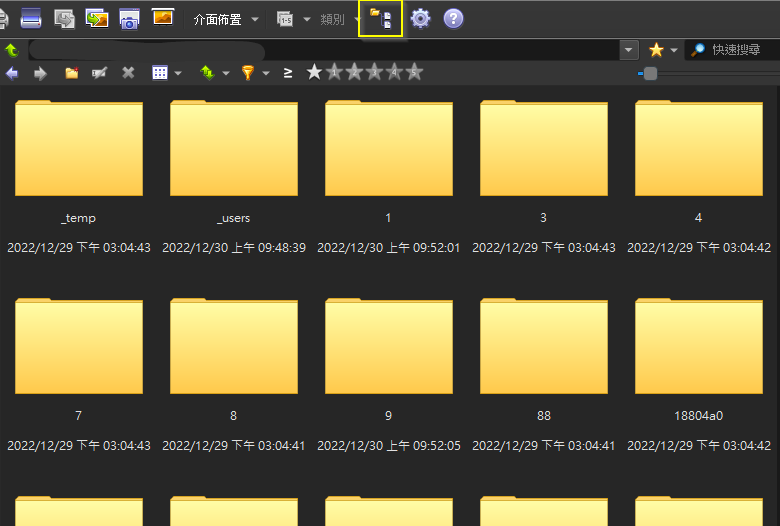Image resolution: width=780 pixels, height=526 pixels.
Task: Click date text 2022/12/30 上午 09:48:39
Action: tap(234, 248)
